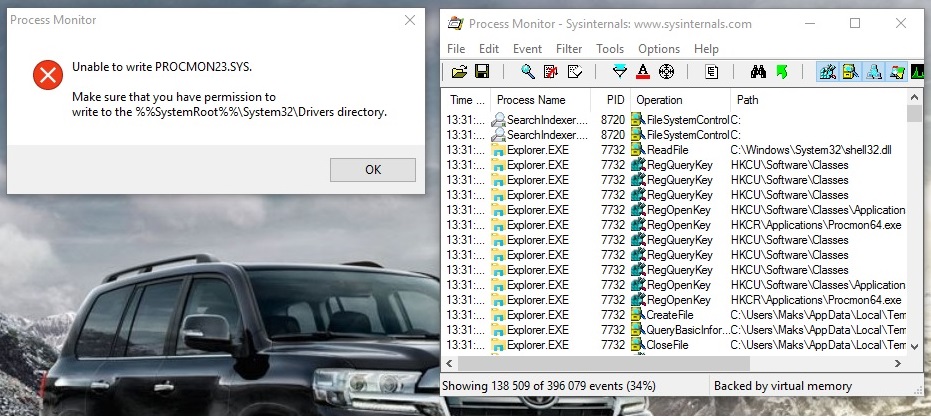Open a saved log with the Open icon

point(459,72)
